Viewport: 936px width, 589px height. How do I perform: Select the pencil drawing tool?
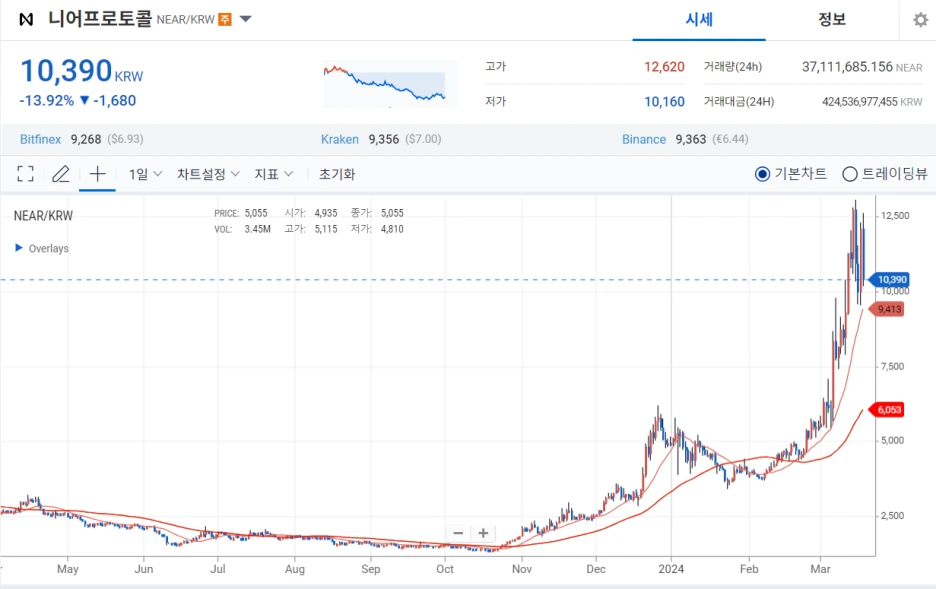point(60,174)
